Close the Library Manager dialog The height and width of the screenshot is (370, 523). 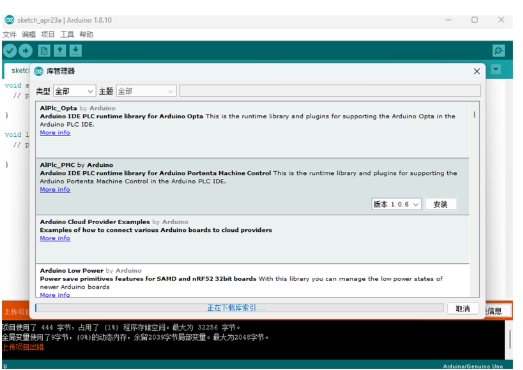477,71
